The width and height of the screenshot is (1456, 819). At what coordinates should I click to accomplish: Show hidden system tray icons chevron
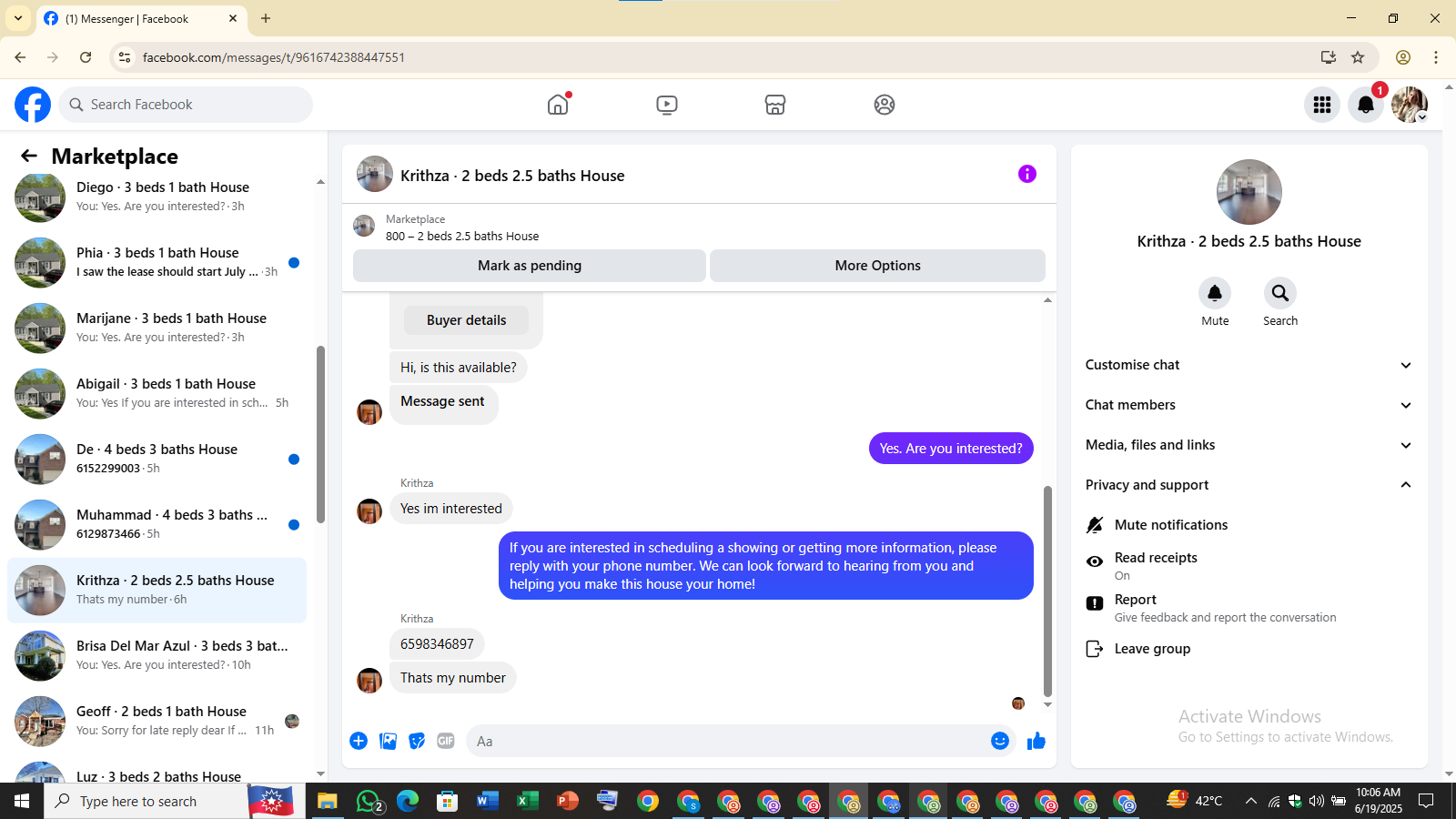point(1251,801)
